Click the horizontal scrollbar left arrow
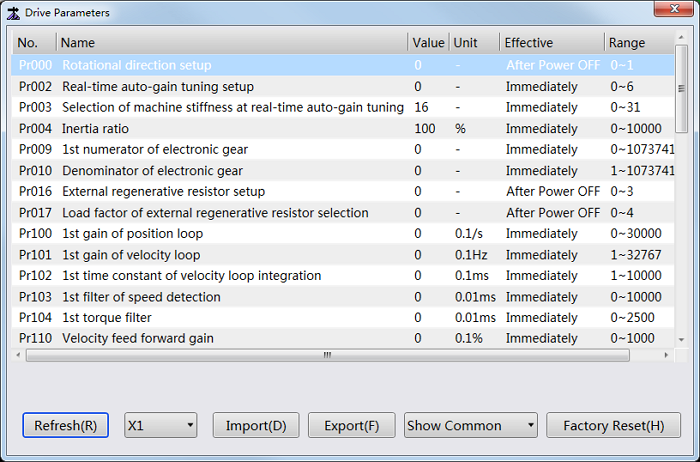700x462 pixels. click(x=18, y=355)
